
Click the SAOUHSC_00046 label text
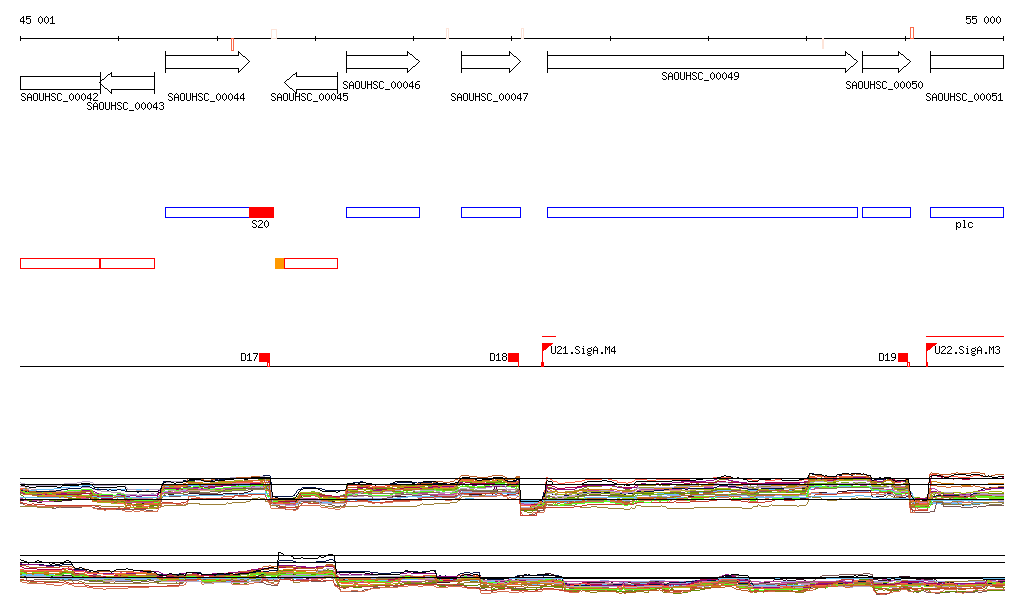tap(381, 86)
